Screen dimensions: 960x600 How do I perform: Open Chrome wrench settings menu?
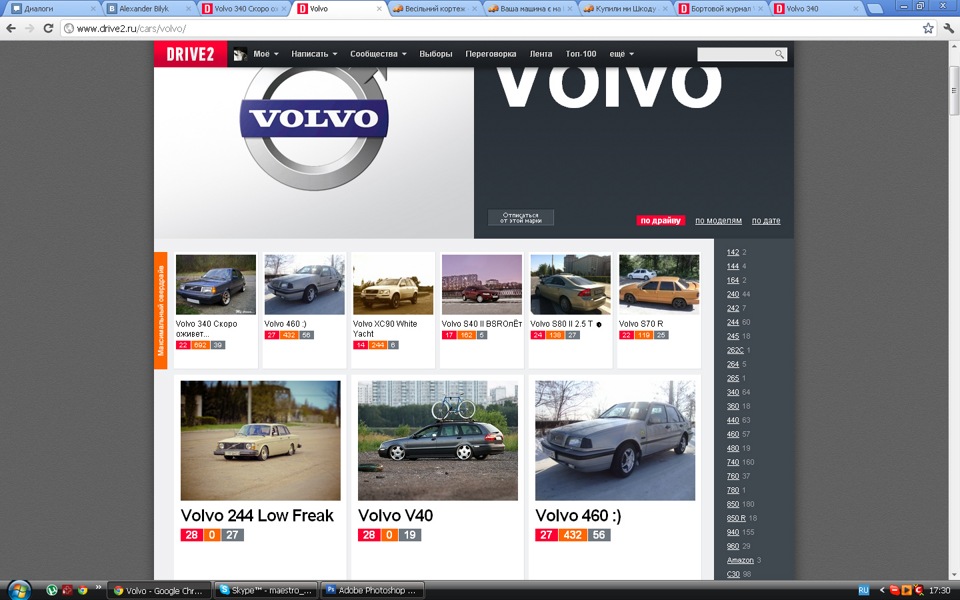tap(950, 28)
